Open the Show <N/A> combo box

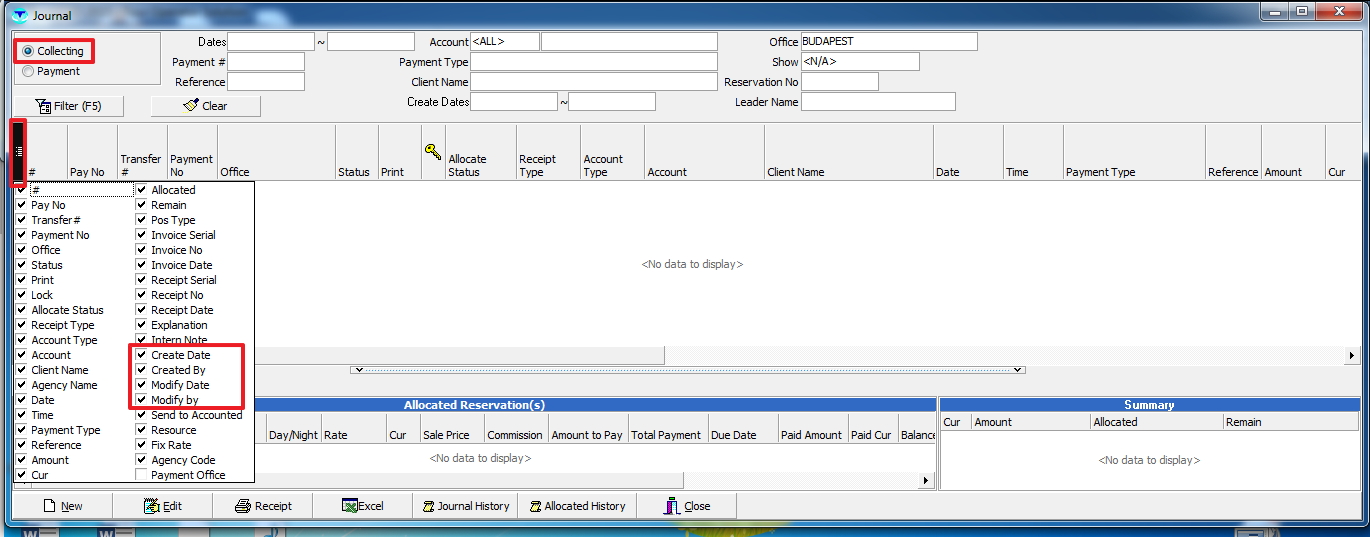[x=859, y=62]
